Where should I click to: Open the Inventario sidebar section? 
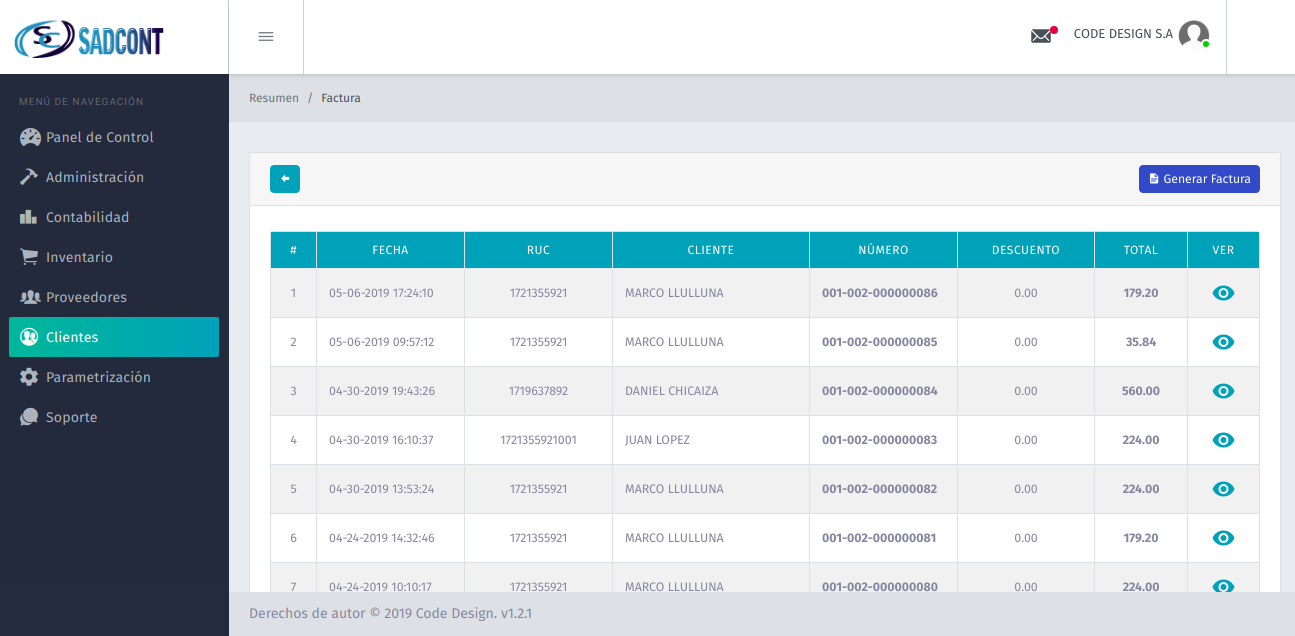coord(79,257)
